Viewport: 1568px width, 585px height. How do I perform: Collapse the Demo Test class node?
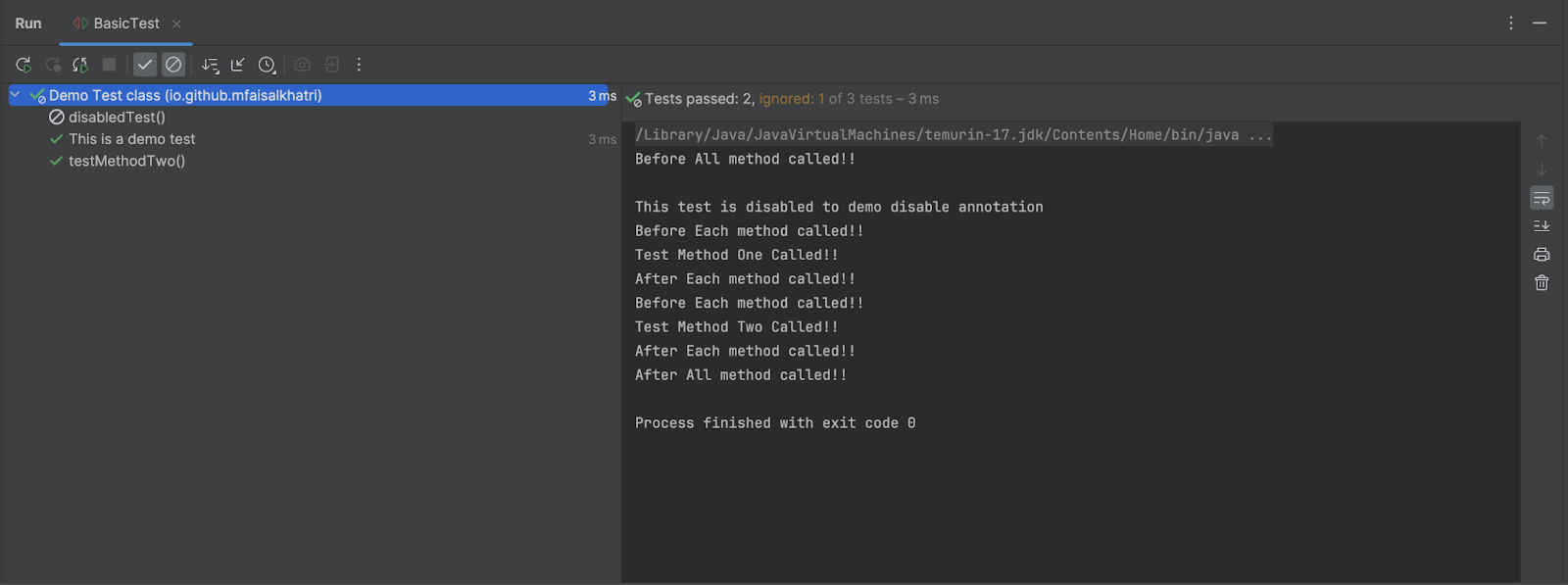14,95
